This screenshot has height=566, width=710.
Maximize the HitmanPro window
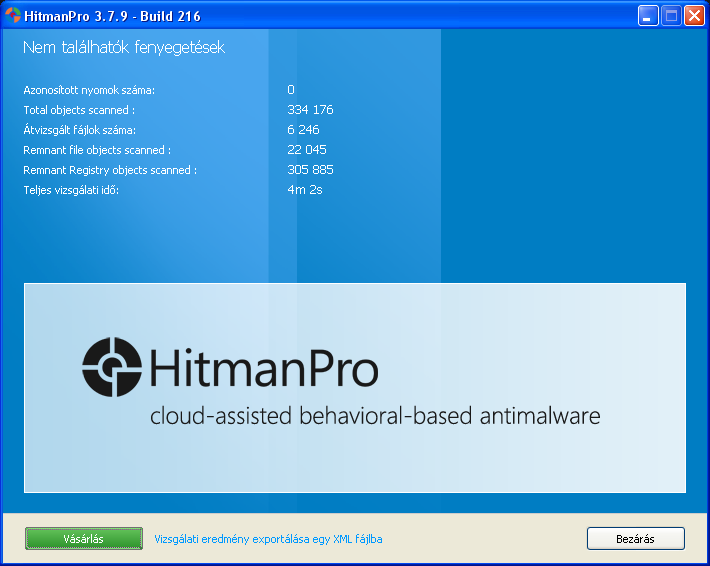[671, 16]
